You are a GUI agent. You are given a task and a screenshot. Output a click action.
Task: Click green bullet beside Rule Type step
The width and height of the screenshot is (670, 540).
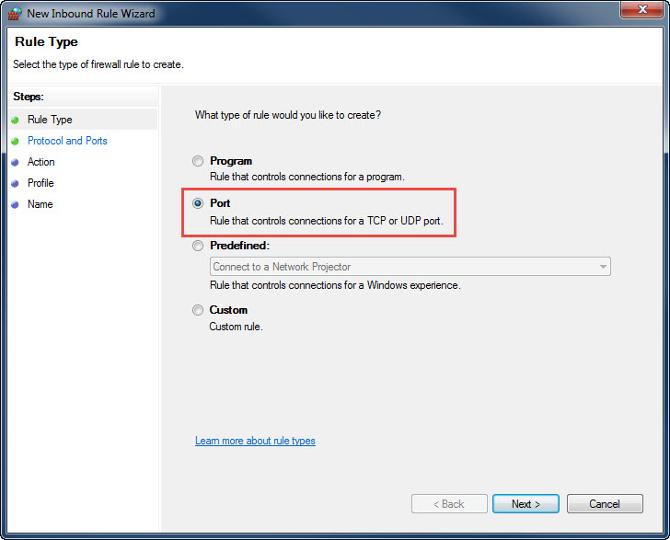tap(15, 120)
